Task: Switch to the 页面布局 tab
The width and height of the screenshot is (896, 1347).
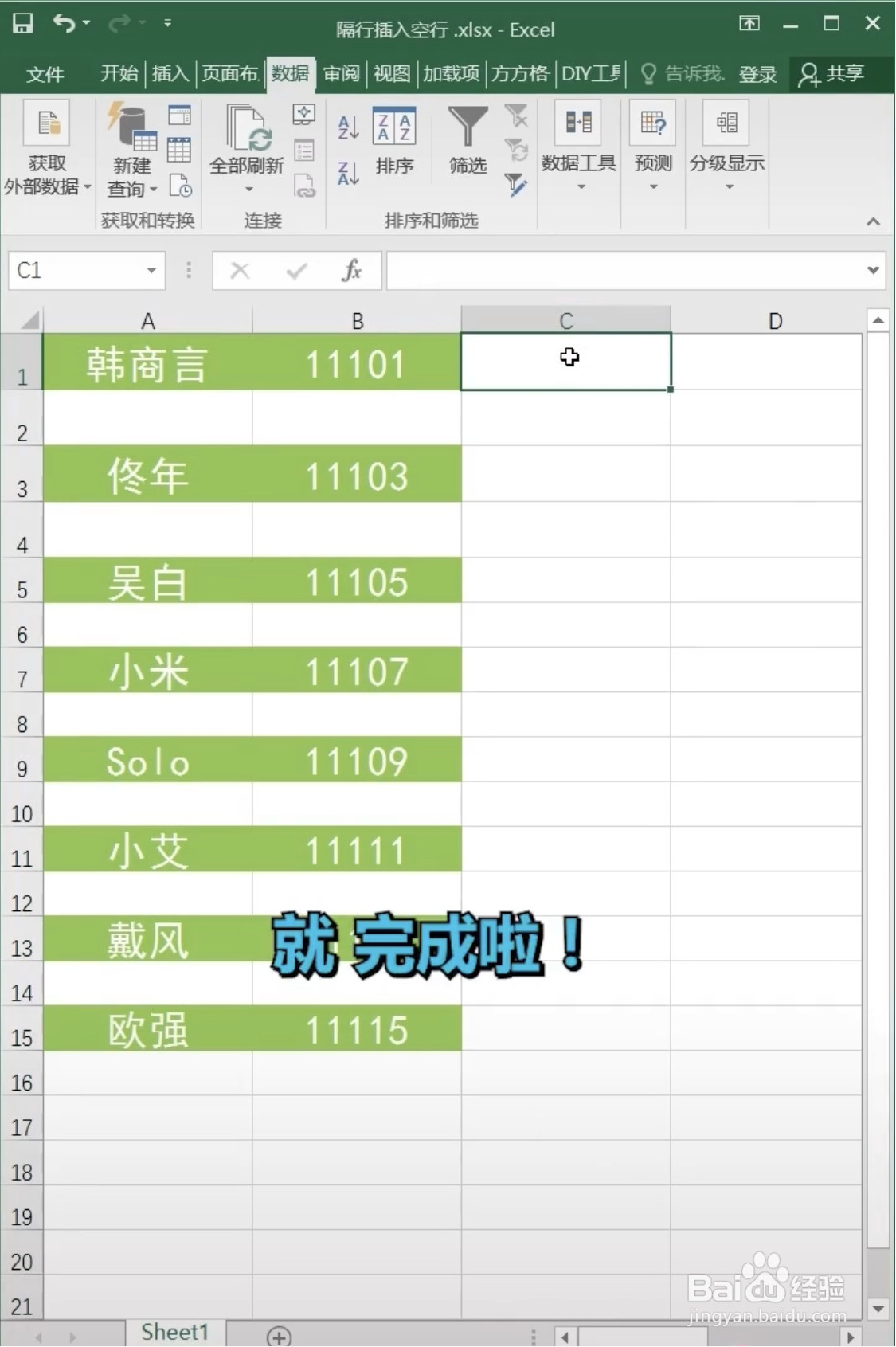Action: pyautogui.click(x=229, y=73)
